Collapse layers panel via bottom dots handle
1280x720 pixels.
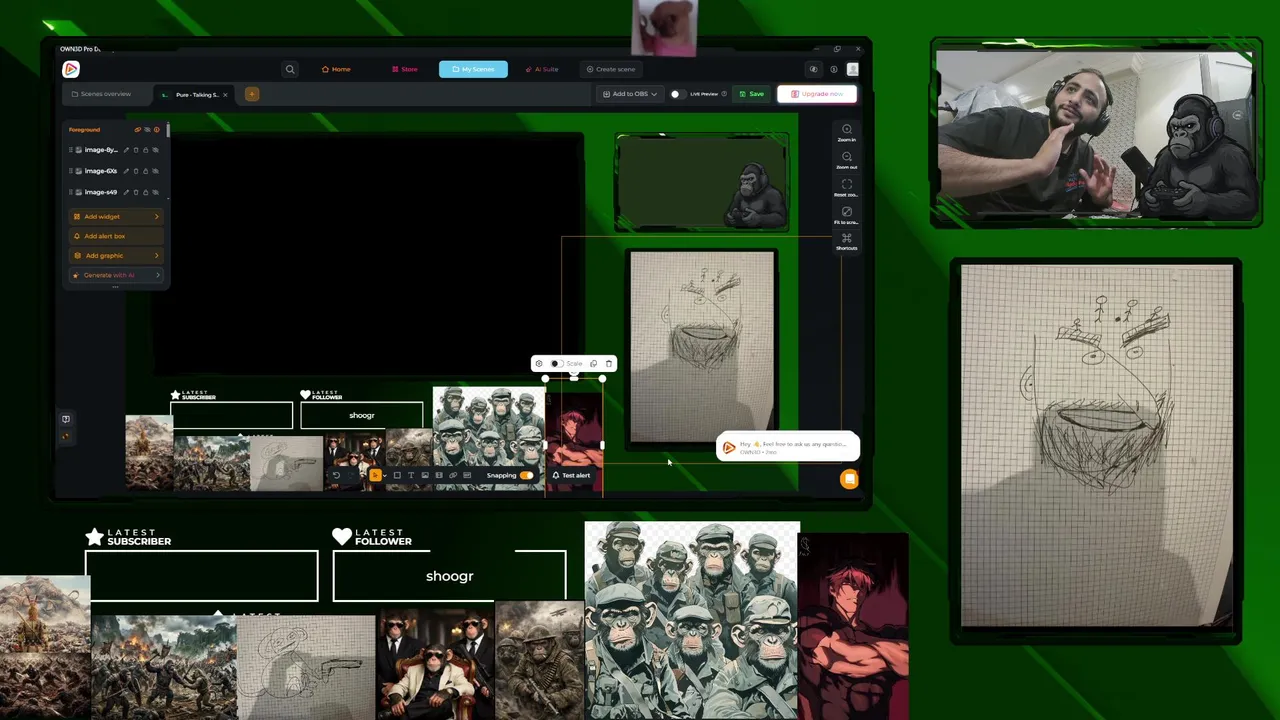click(115, 287)
